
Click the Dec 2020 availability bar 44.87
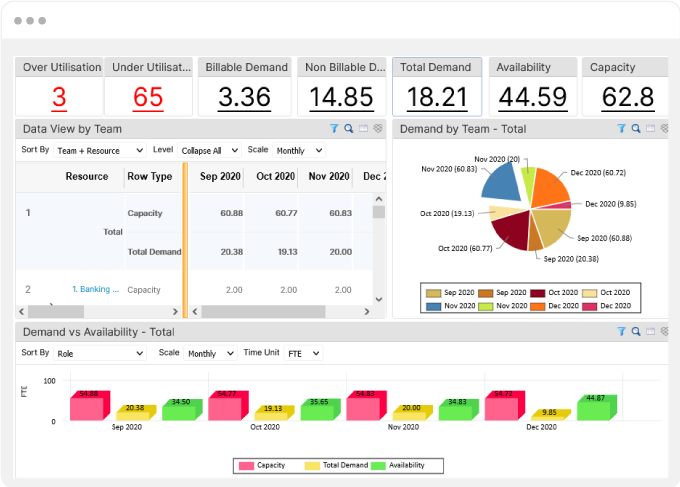pos(597,407)
